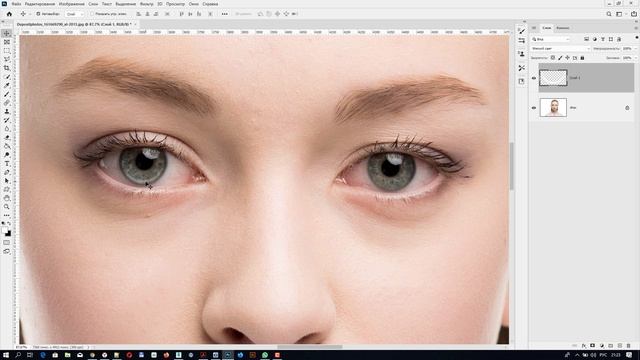Switch to the Каналы tab
Viewport: 640px width, 360px height.
(562, 28)
